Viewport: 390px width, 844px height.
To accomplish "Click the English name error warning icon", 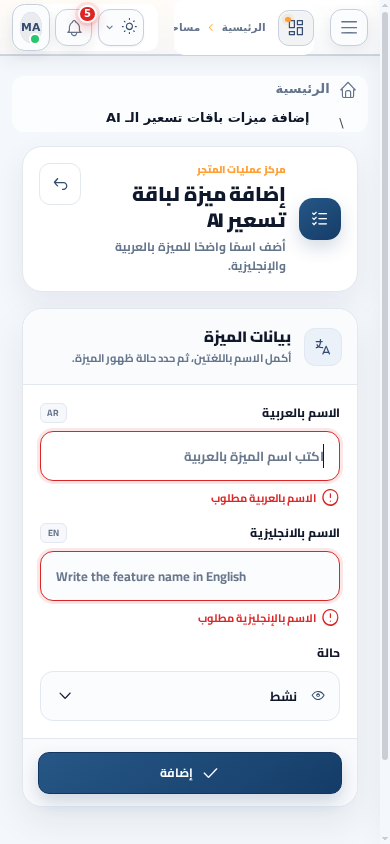I will (330, 618).
